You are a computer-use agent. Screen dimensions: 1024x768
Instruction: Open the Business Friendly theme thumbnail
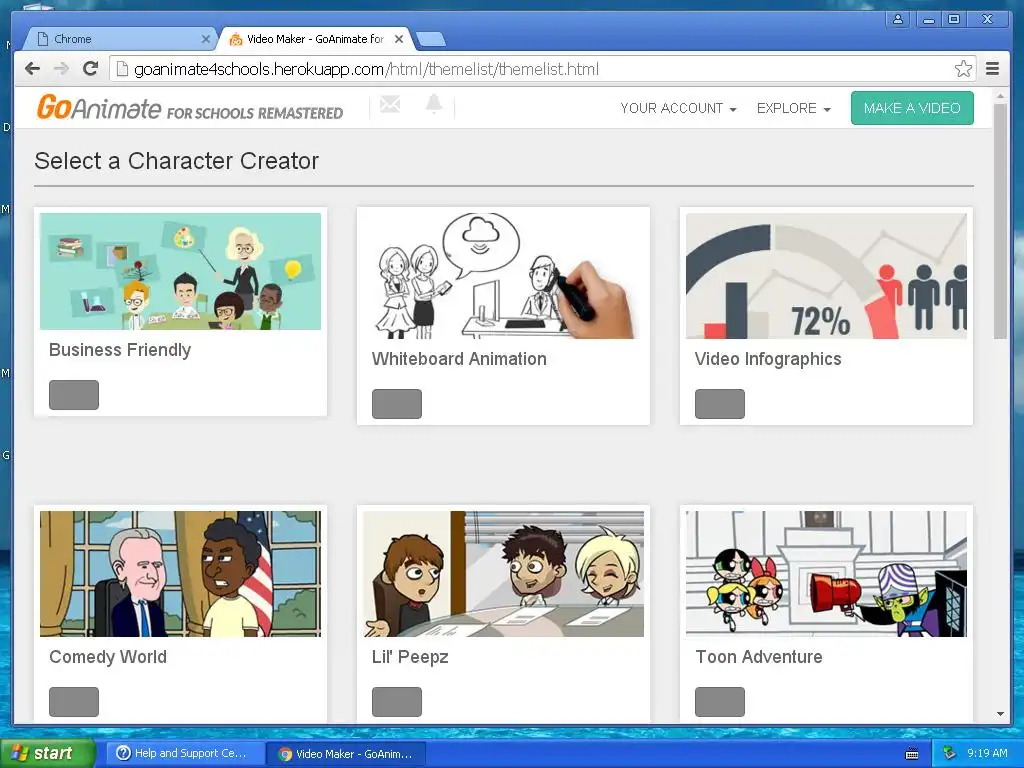tap(180, 271)
